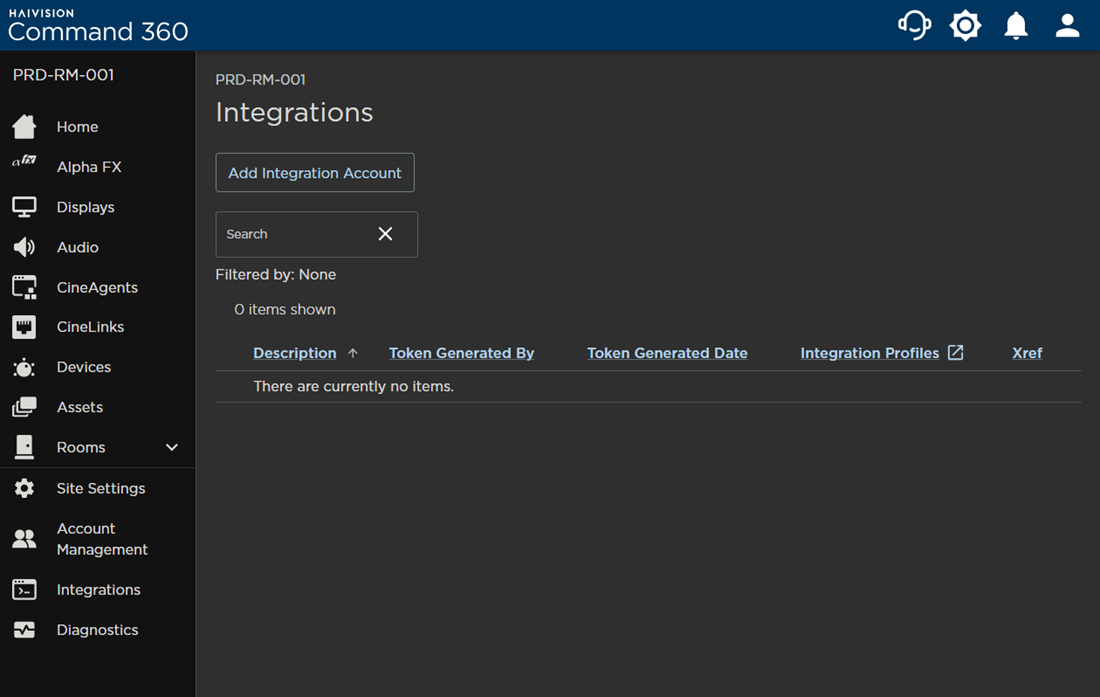Open CineAgents menu item
Viewport: 1100px width, 697px height.
pyautogui.click(x=98, y=287)
